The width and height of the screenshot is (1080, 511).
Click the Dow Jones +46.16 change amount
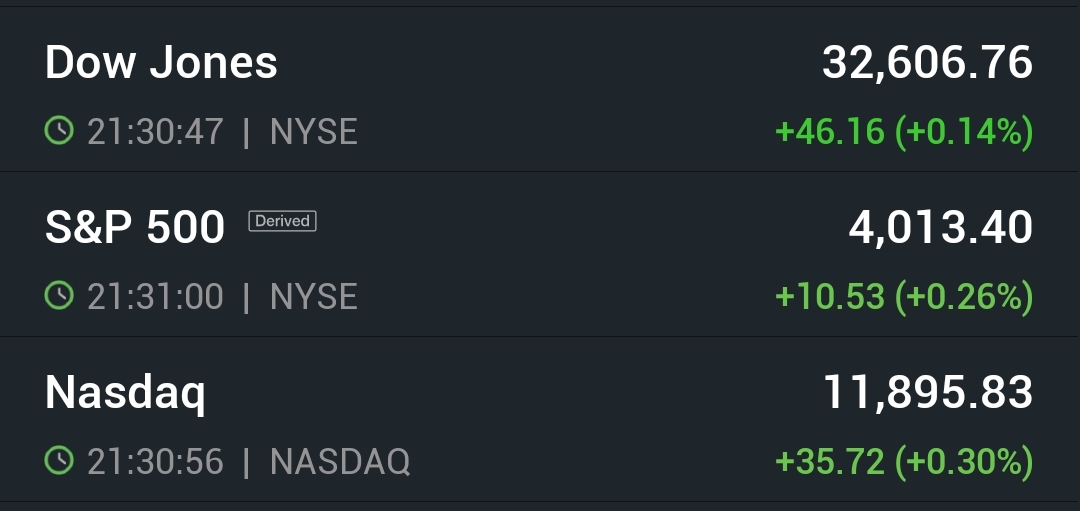pos(829,132)
